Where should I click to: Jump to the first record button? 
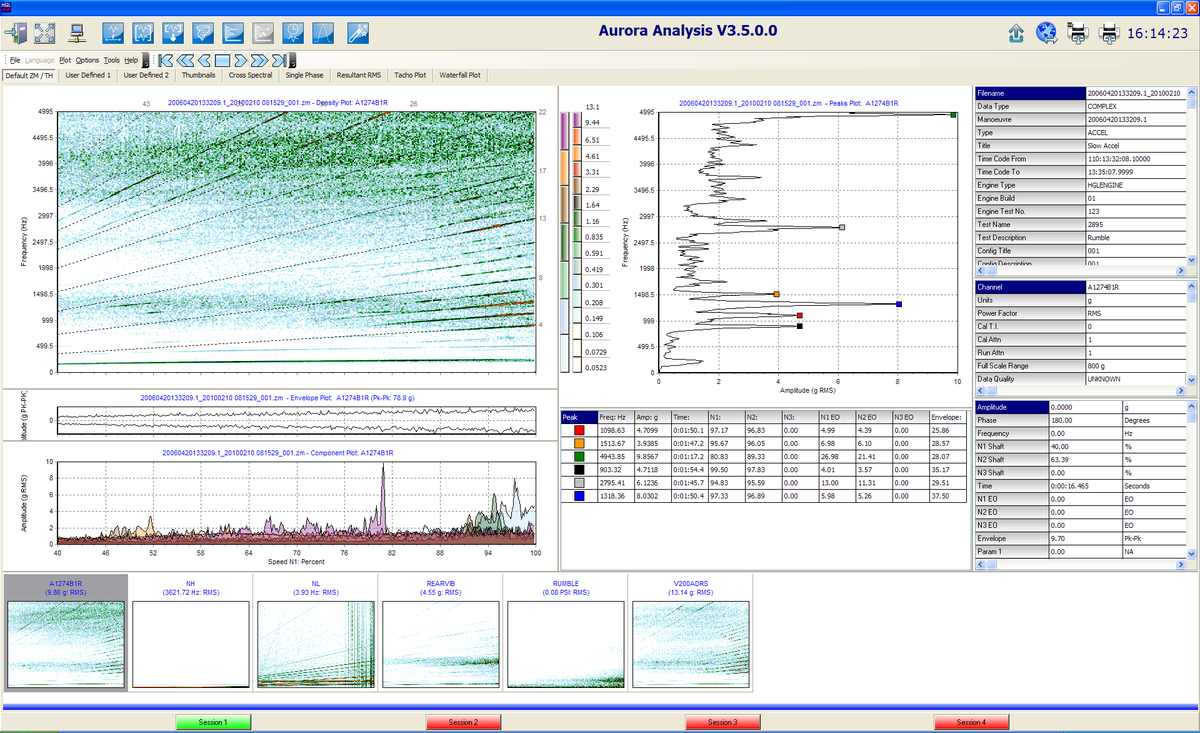[x=165, y=60]
